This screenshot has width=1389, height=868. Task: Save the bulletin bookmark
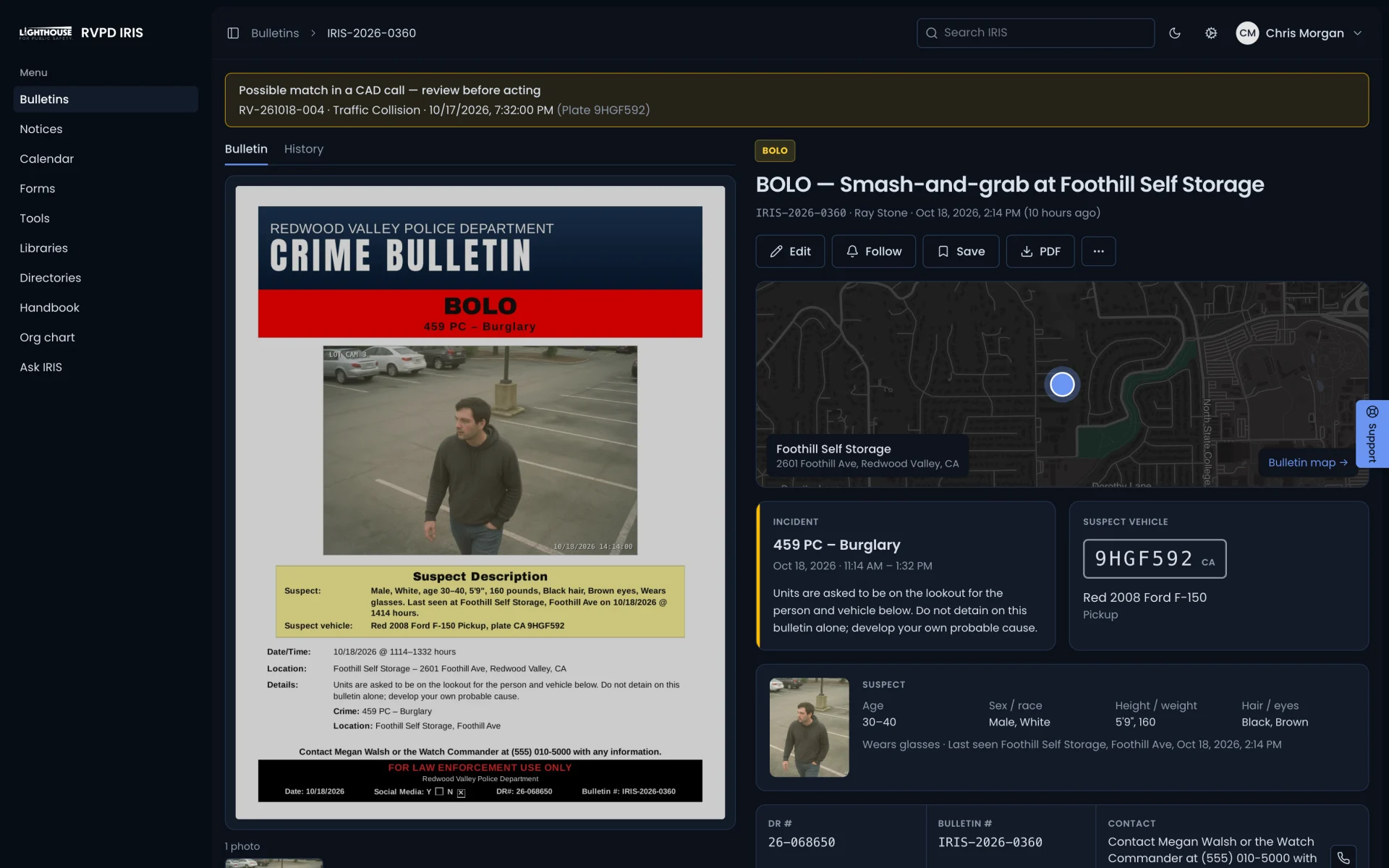pyautogui.click(x=961, y=251)
